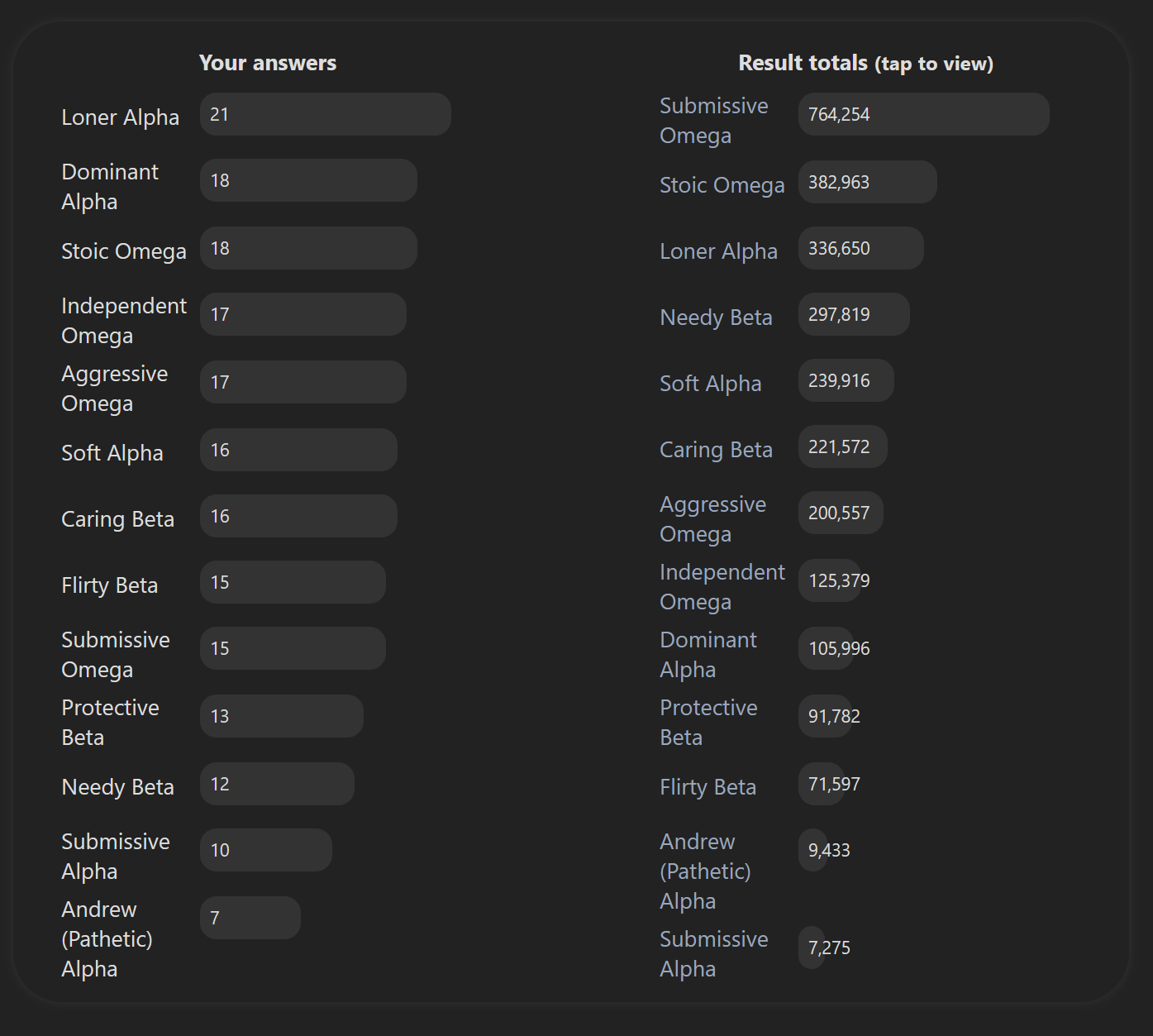Click the Your answers bar showing 10
Viewport: 1153px width, 1036px height.
point(266,850)
